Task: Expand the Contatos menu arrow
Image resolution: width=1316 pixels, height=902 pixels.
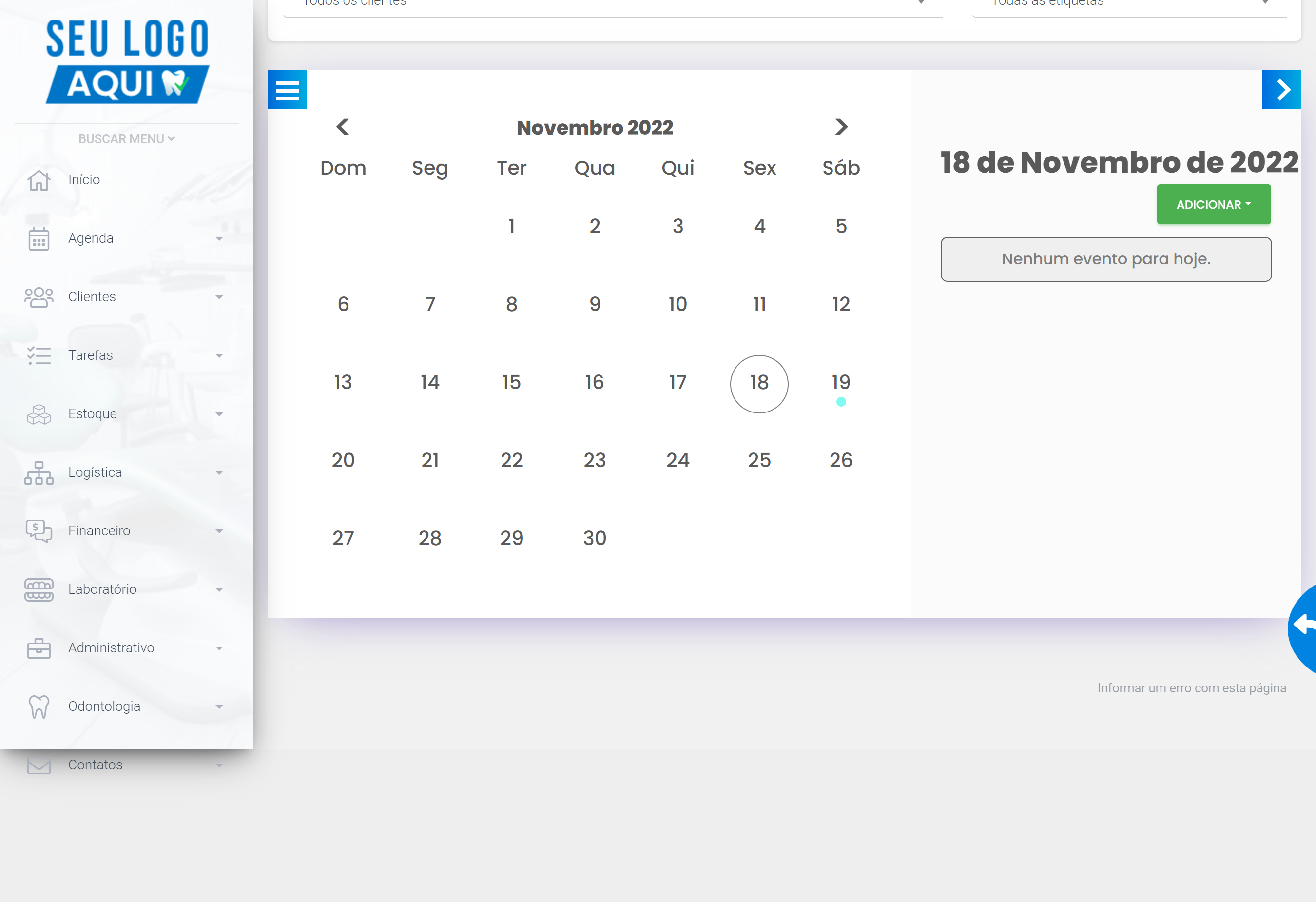Action: 219,765
